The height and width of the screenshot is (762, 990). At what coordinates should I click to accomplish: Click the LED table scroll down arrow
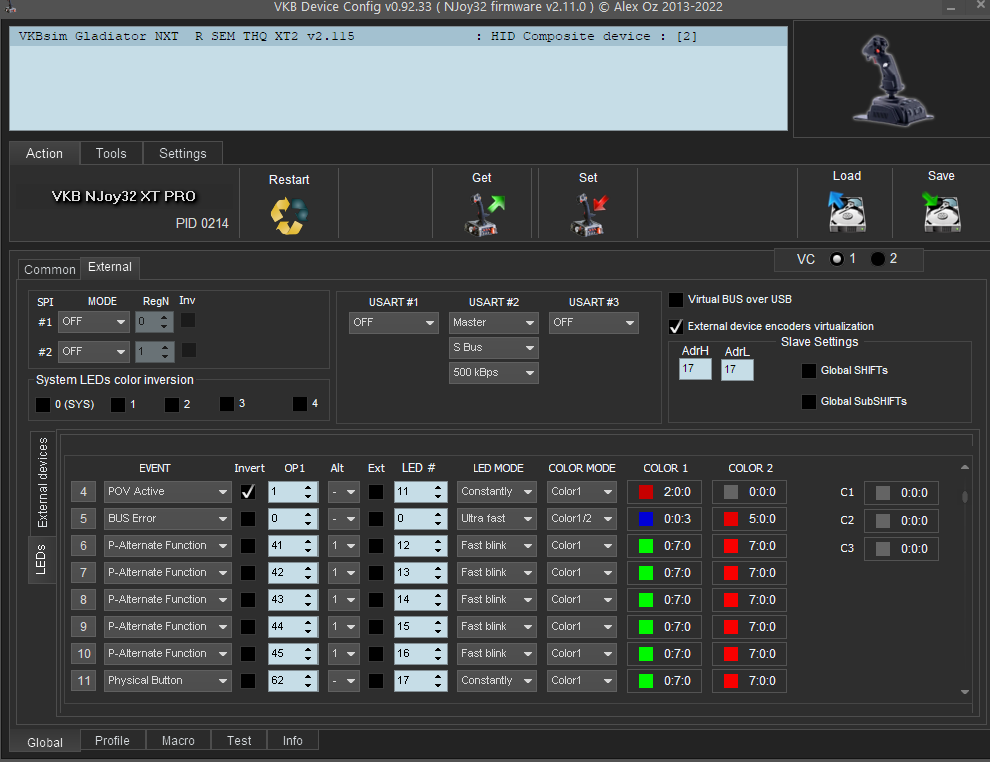click(965, 692)
